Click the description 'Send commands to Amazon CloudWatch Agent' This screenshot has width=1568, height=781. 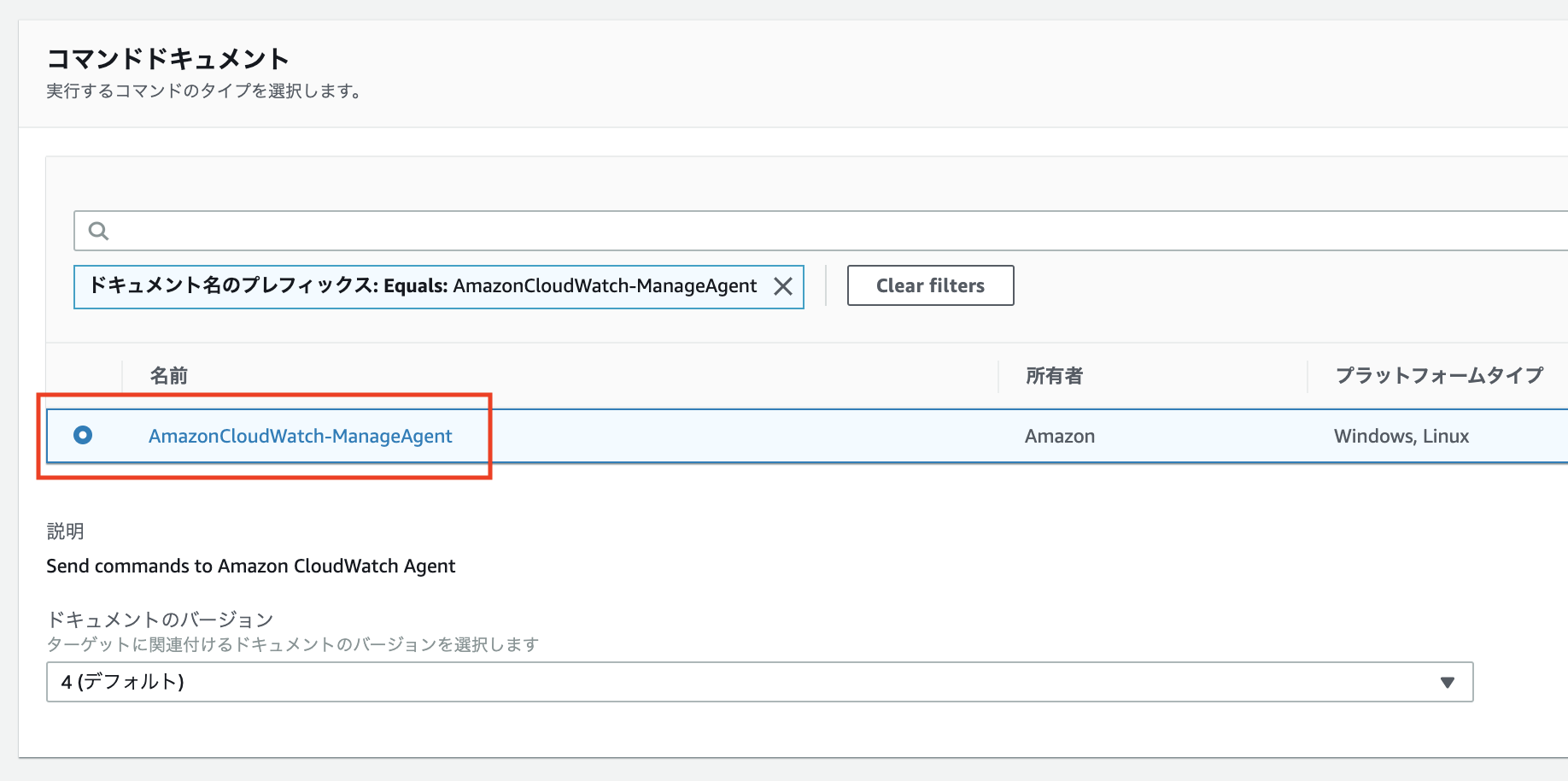coord(250,566)
